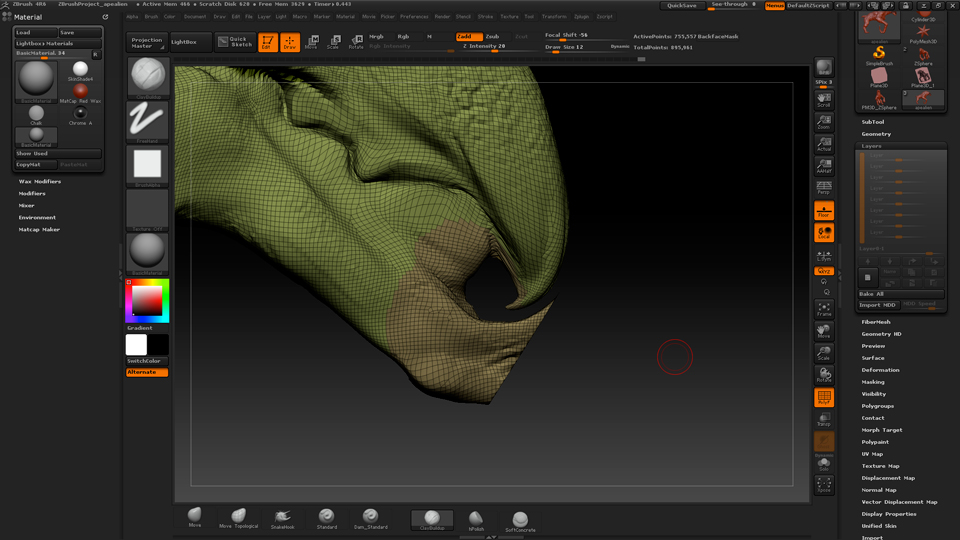Open the Preferences menu
Screen dimensions: 960x540
[x=414, y=17]
